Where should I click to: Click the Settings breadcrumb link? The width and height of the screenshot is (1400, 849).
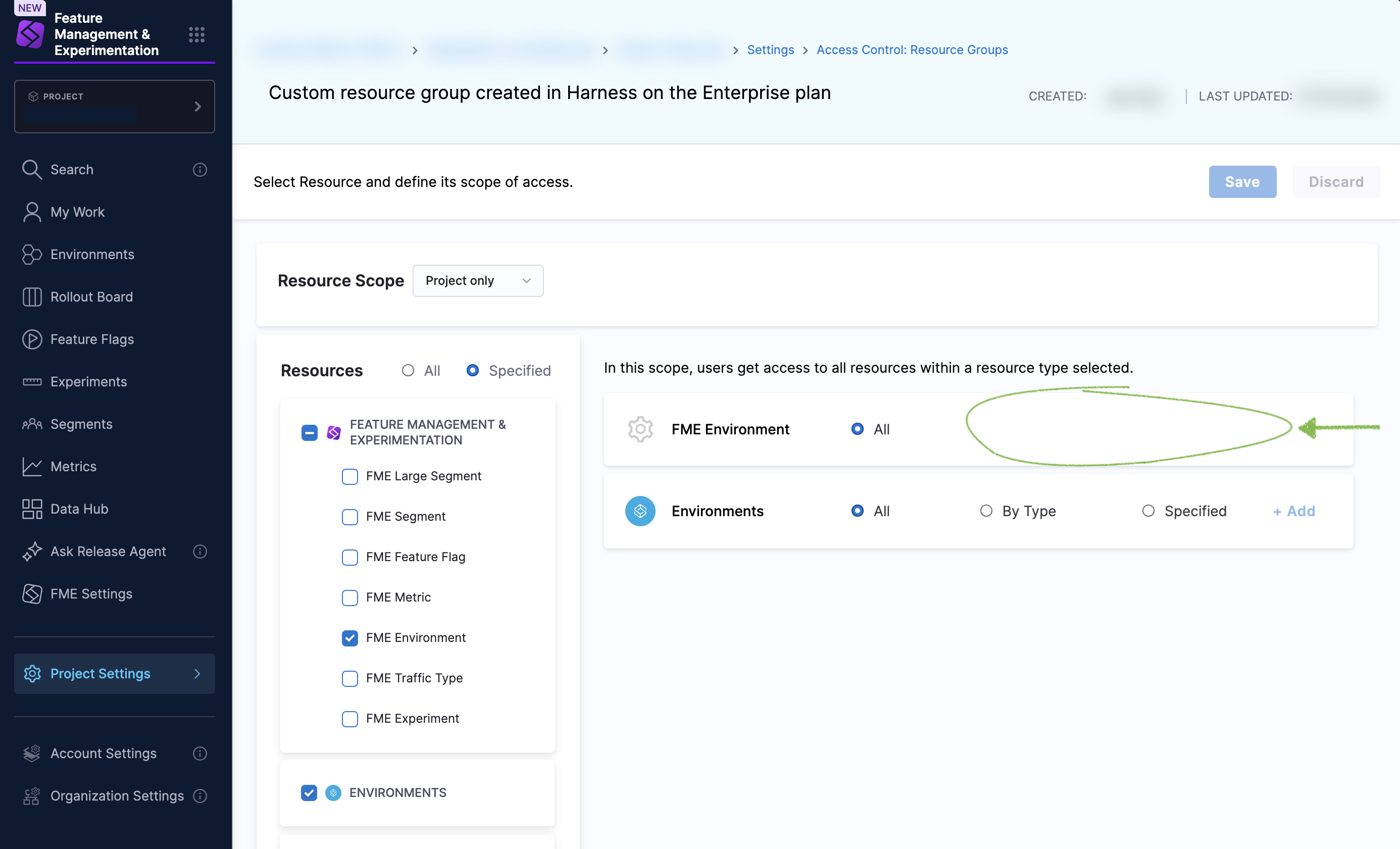[x=771, y=50]
